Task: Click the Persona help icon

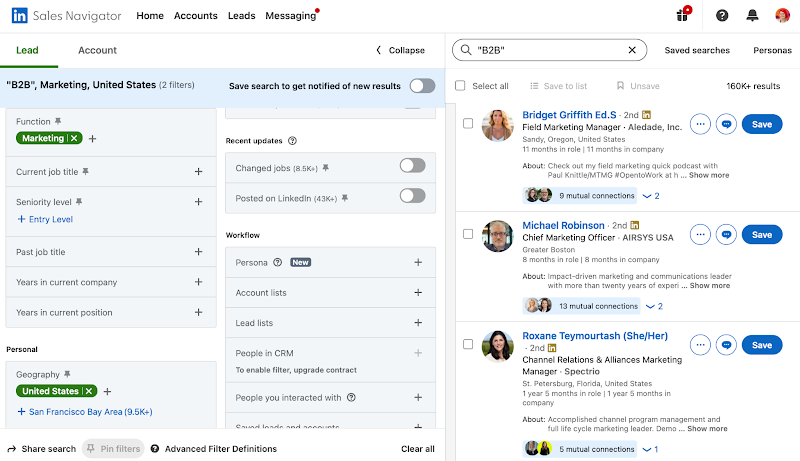Action: point(278,263)
